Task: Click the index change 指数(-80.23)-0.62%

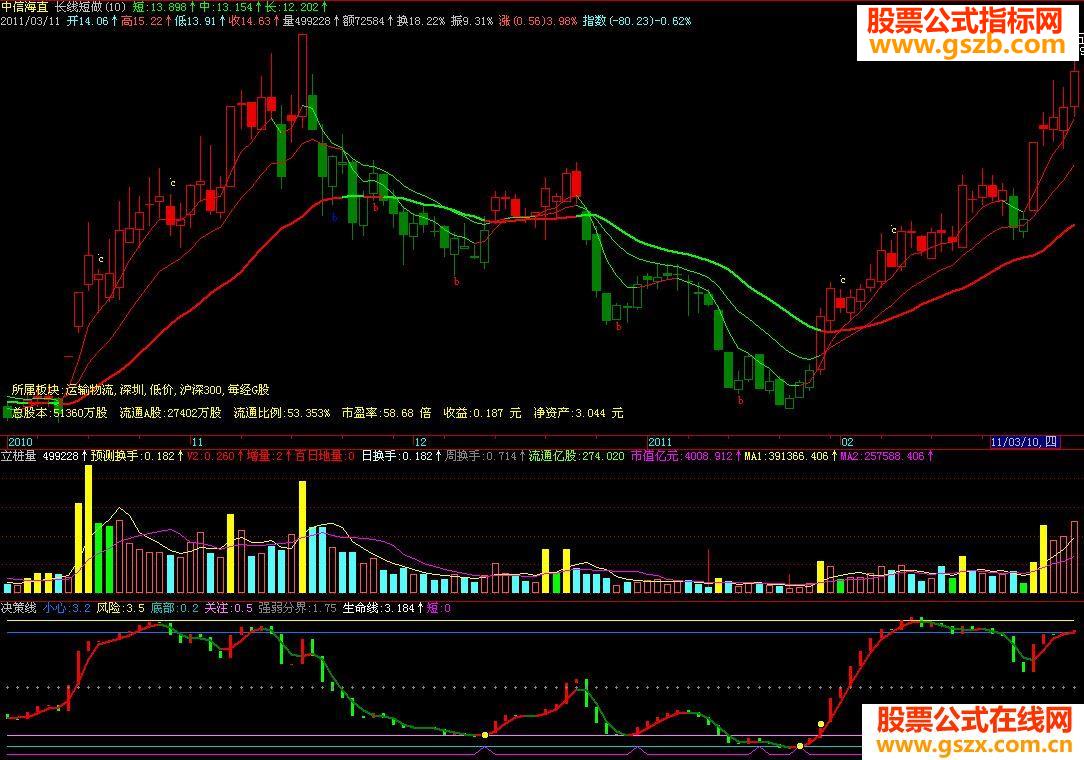Action: click(637, 21)
